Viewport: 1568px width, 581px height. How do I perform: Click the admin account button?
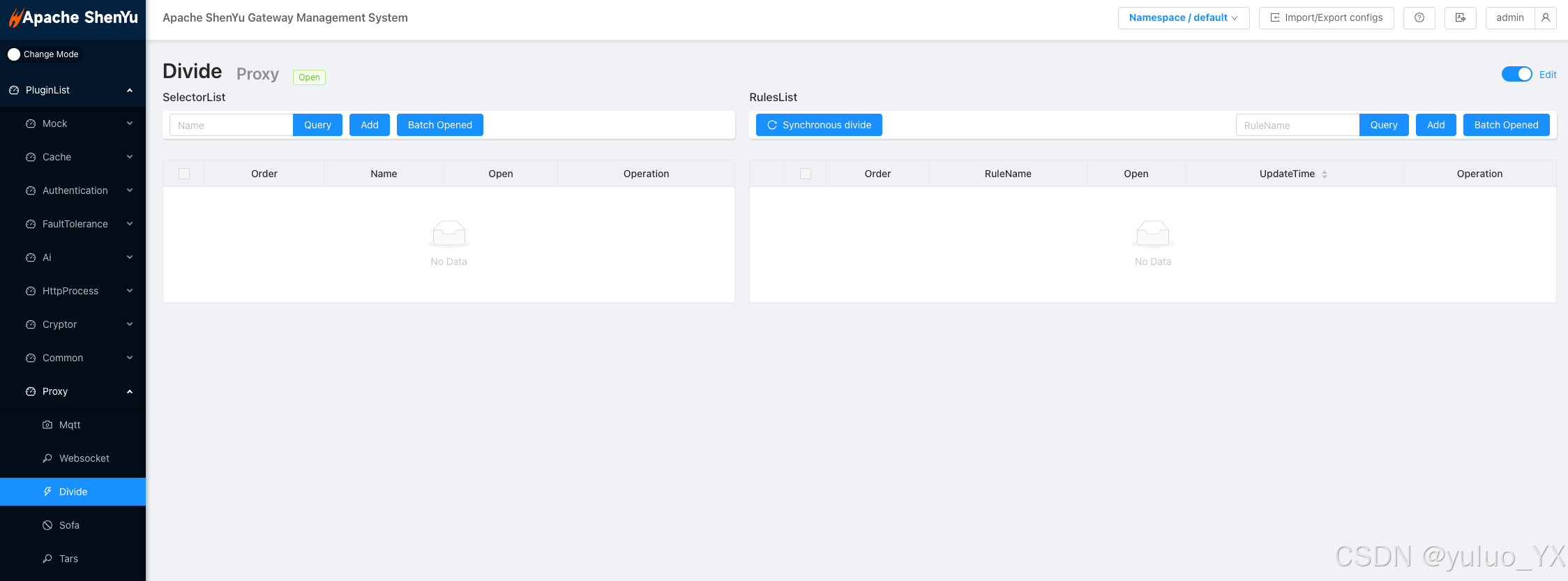(x=1510, y=18)
